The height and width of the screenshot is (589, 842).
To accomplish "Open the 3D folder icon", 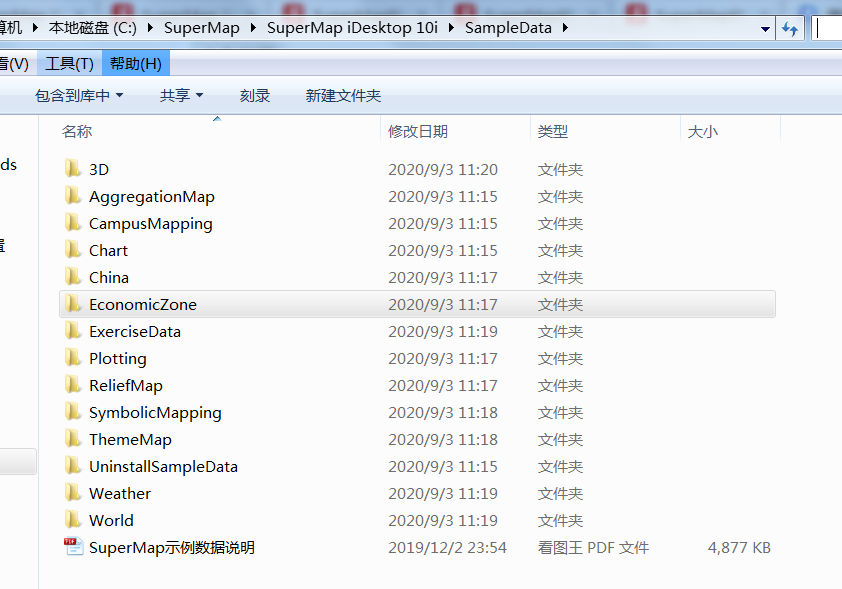I will [72, 169].
